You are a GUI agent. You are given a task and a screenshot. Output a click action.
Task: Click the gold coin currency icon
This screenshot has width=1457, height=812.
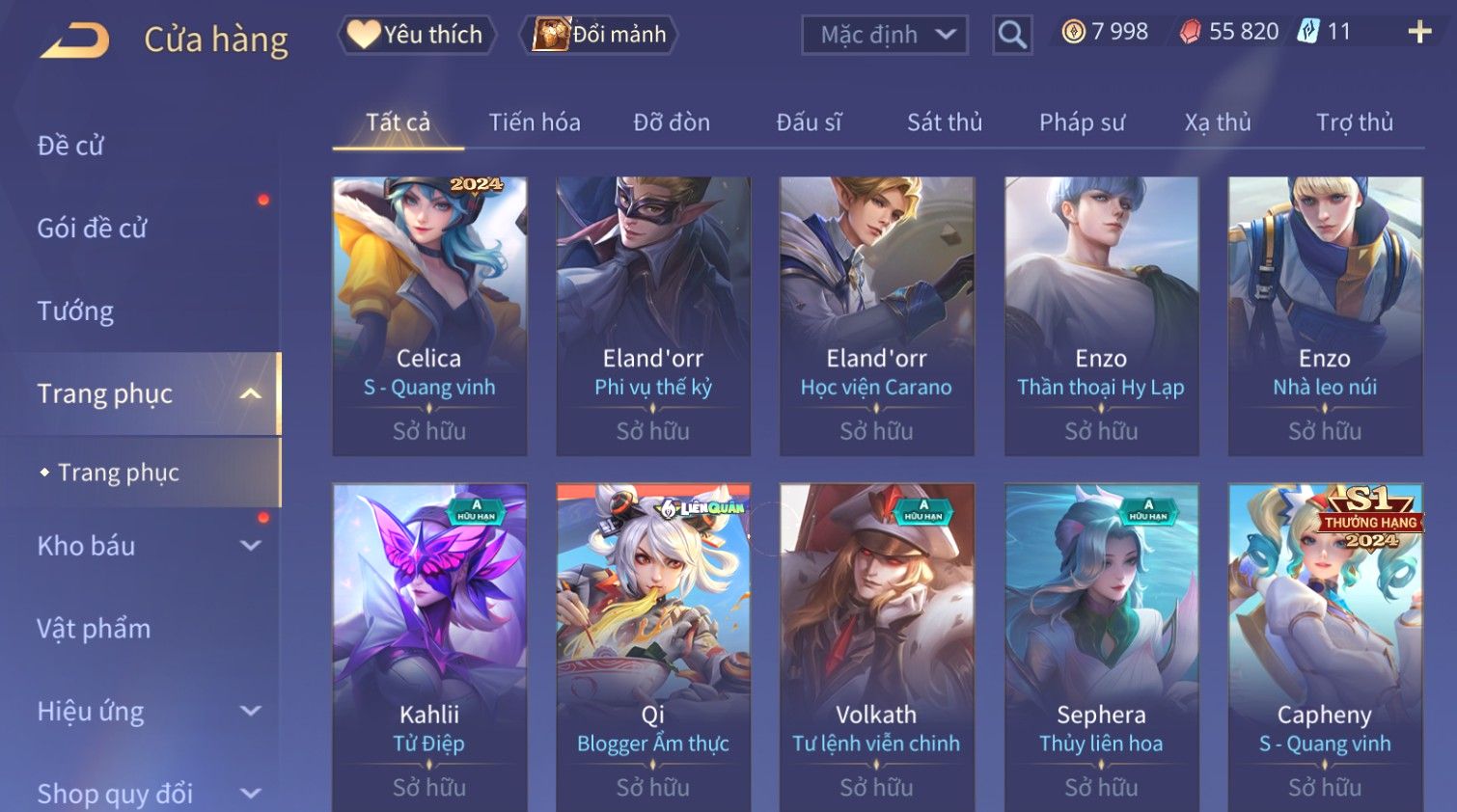[x=1073, y=32]
